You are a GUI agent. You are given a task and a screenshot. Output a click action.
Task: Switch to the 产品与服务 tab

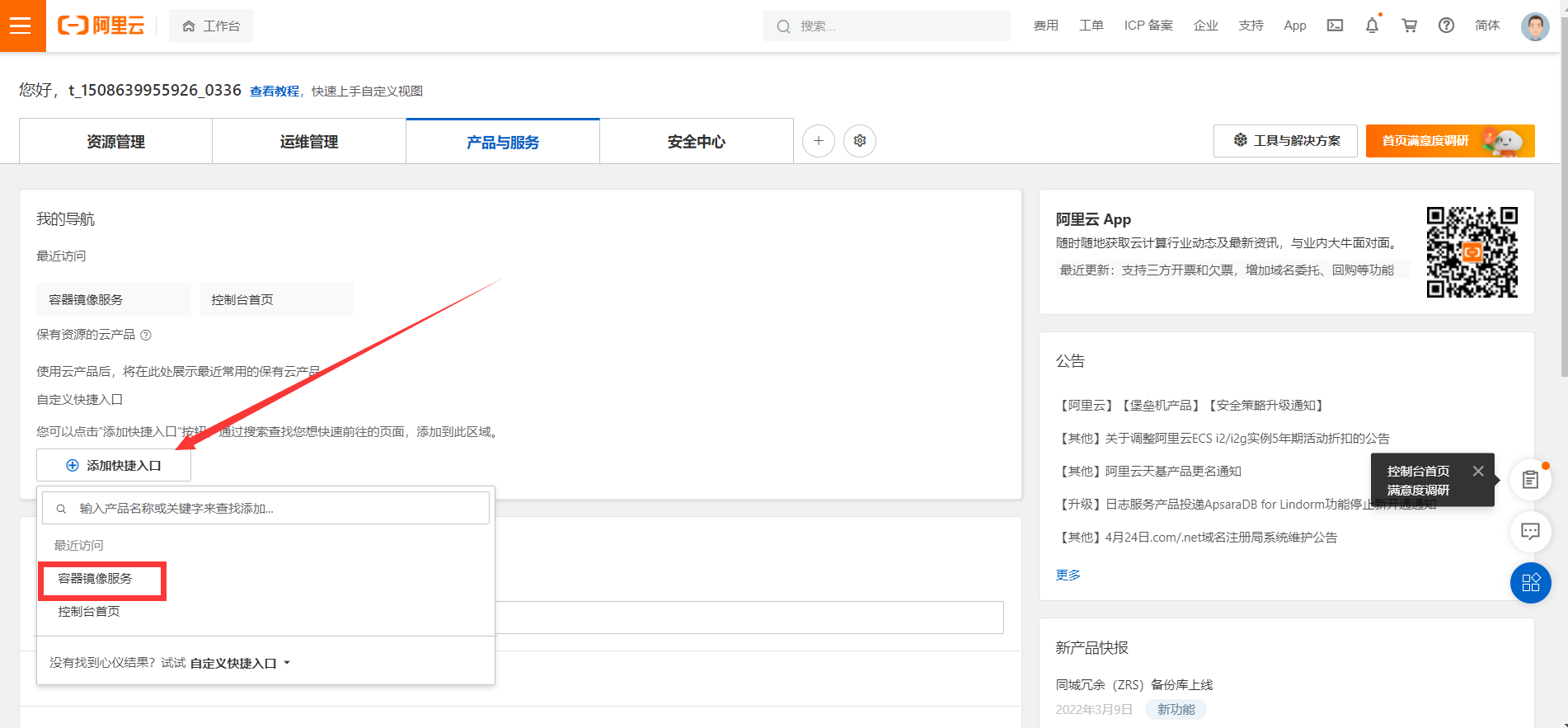click(x=503, y=141)
